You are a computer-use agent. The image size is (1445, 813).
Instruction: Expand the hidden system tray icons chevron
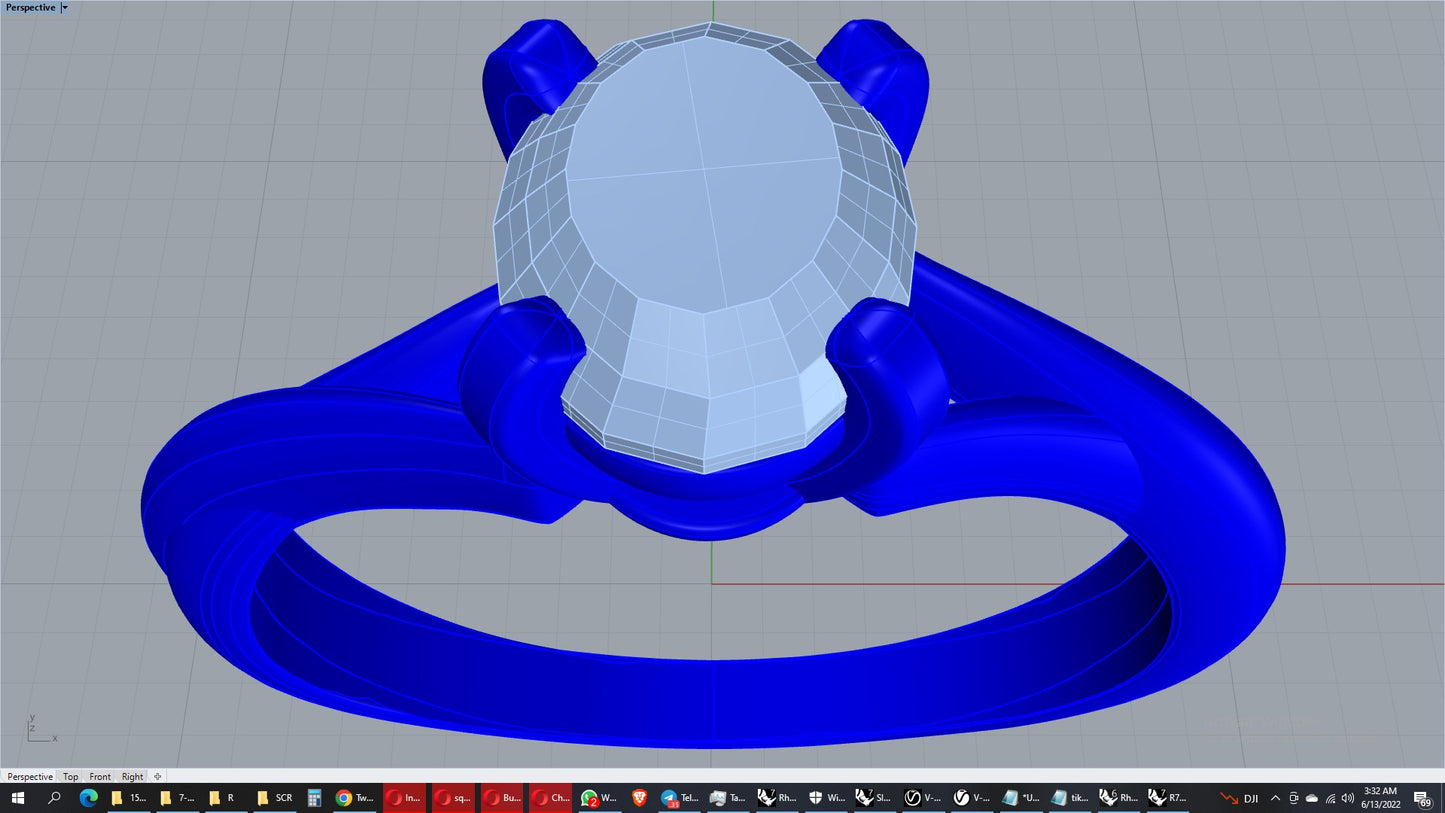1275,798
